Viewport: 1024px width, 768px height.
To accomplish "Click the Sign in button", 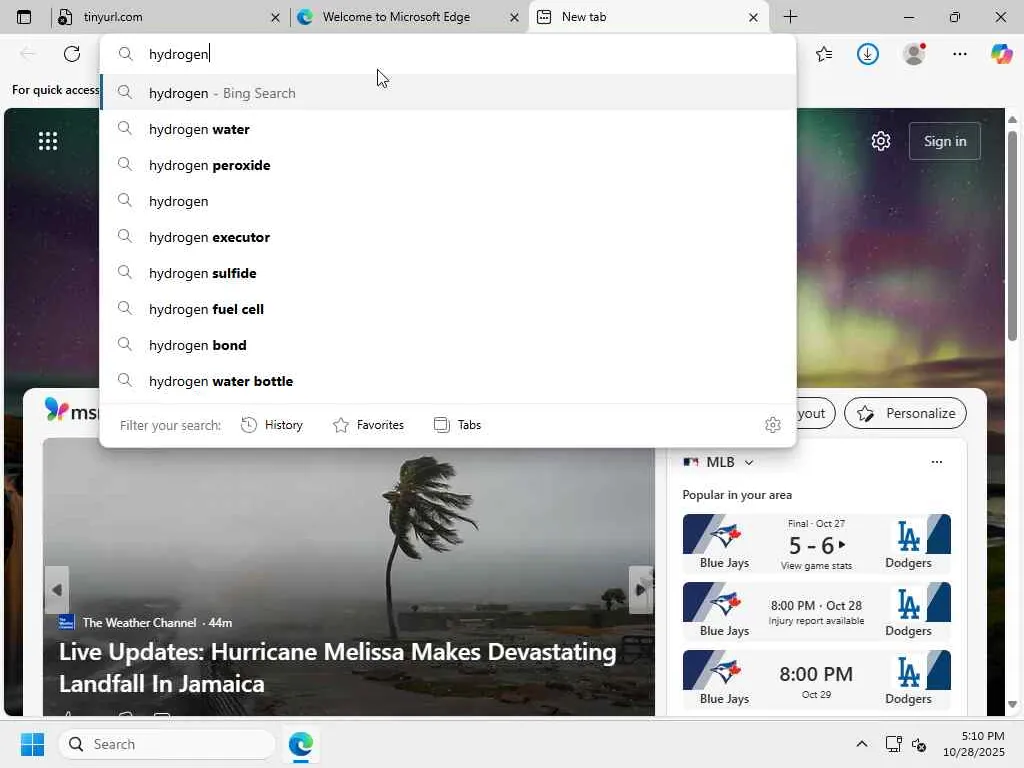I will (944, 141).
